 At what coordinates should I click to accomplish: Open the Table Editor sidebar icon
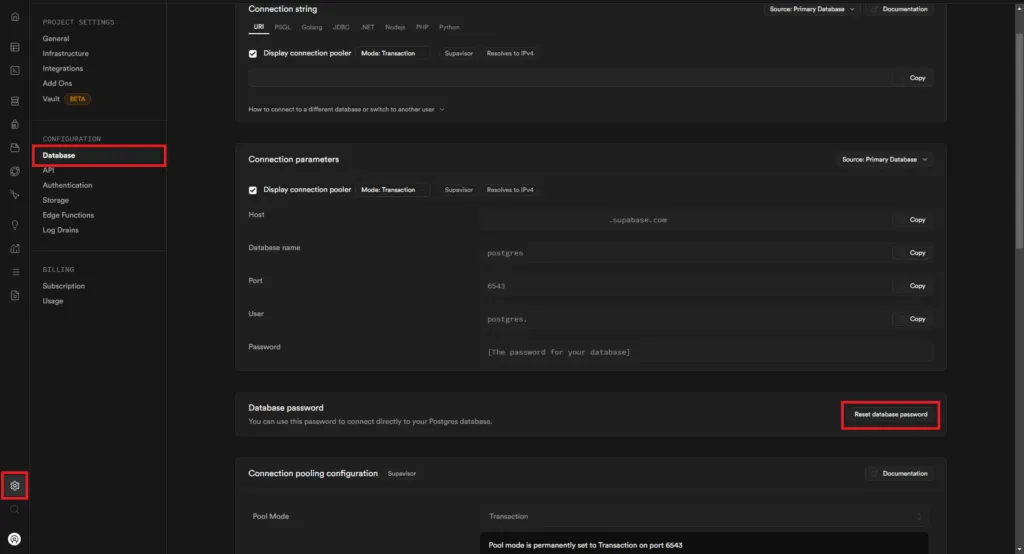pos(15,47)
